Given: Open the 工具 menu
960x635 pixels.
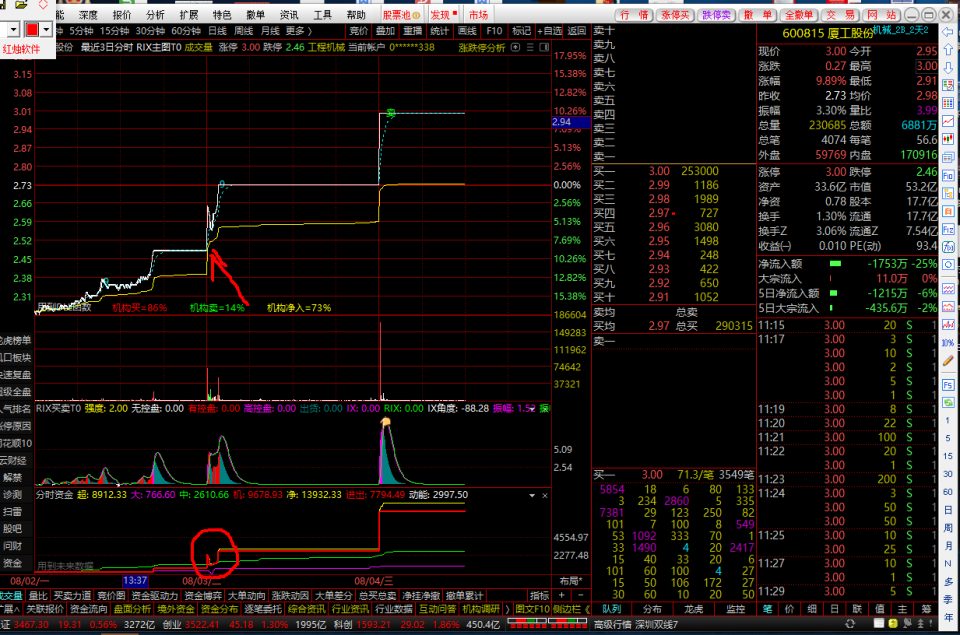Looking at the screenshot, I should point(323,15).
